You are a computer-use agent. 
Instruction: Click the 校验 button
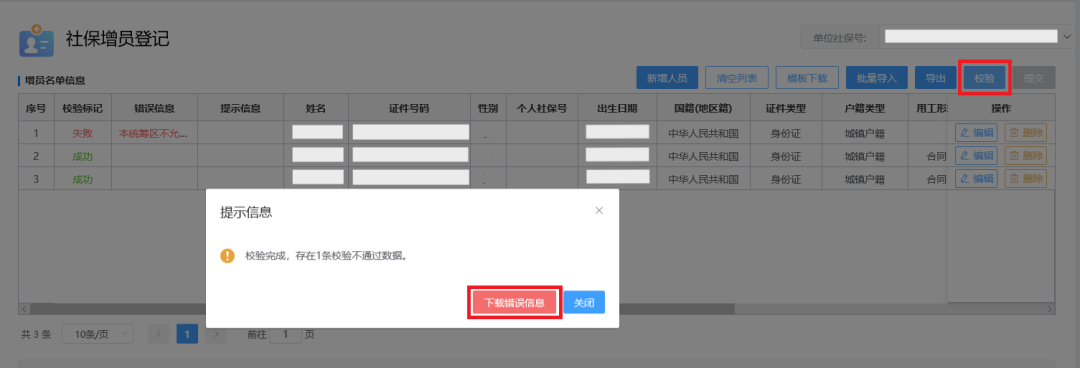pyautogui.click(x=984, y=78)
